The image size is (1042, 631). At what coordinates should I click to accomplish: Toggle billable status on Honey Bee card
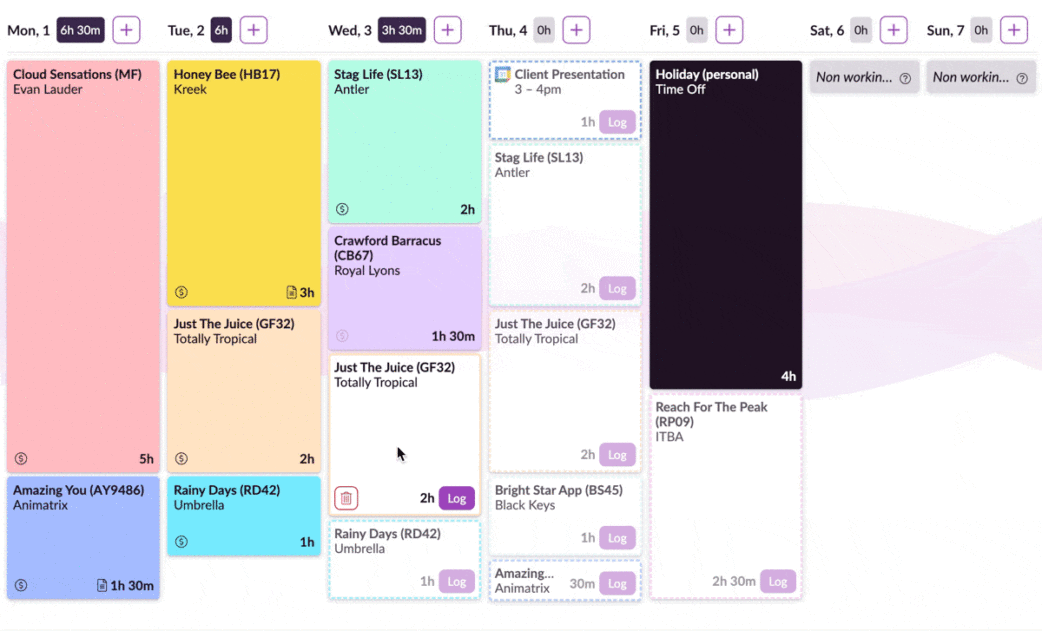(181, 293)
